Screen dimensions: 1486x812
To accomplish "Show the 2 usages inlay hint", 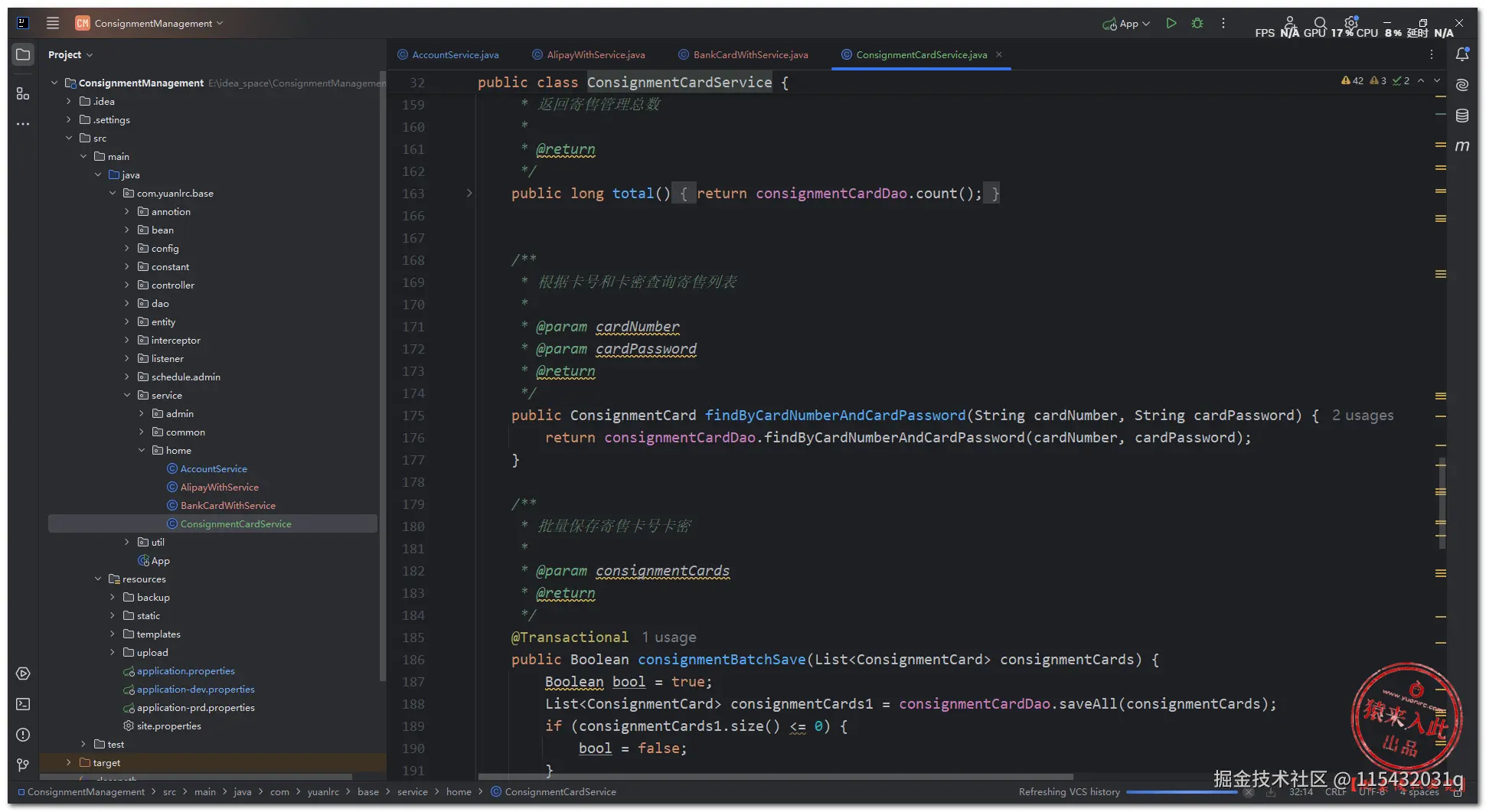I will 1363,416.
